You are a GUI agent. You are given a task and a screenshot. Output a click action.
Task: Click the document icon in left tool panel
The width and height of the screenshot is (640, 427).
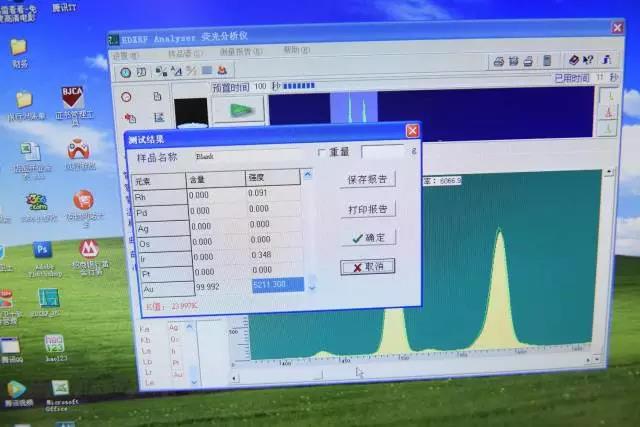(x=157, y=97)
